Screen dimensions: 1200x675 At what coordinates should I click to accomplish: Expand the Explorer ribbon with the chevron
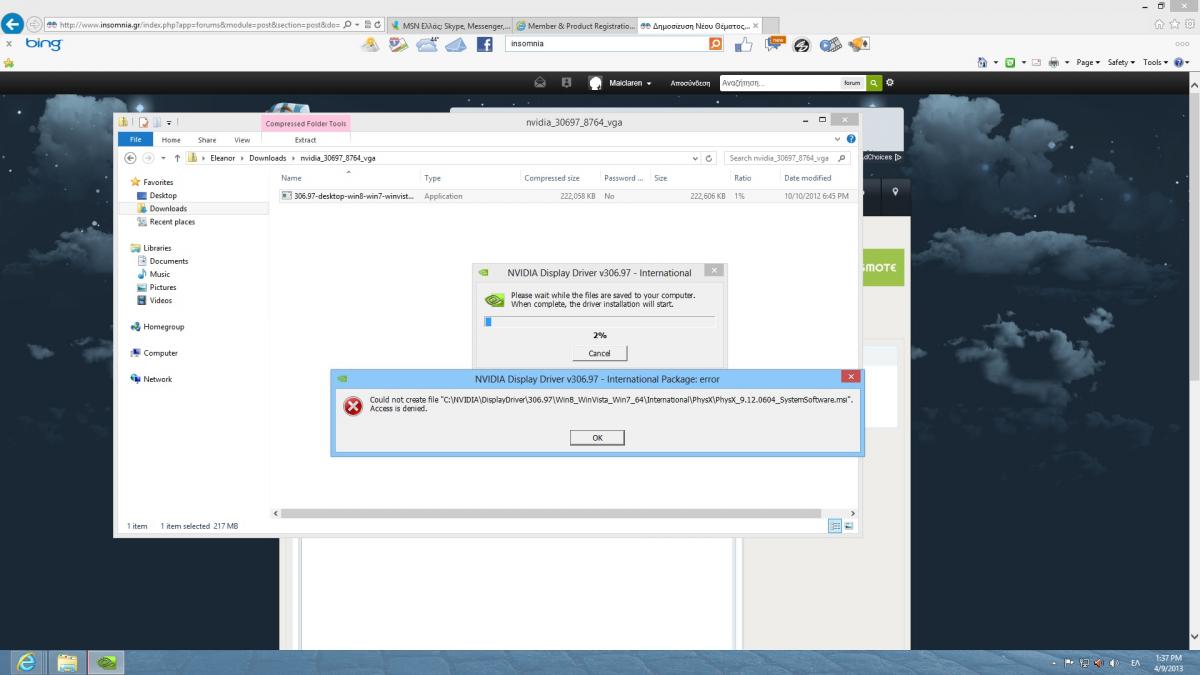[839, 140]
